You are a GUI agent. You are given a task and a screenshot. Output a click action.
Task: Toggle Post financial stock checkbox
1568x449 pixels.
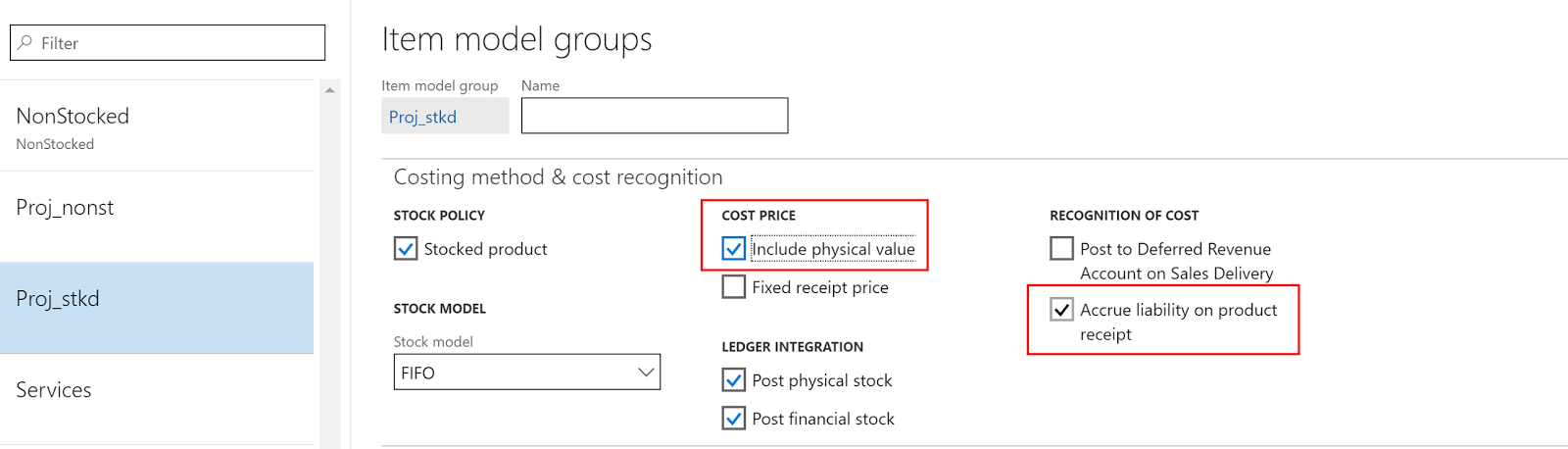[734, 419]
